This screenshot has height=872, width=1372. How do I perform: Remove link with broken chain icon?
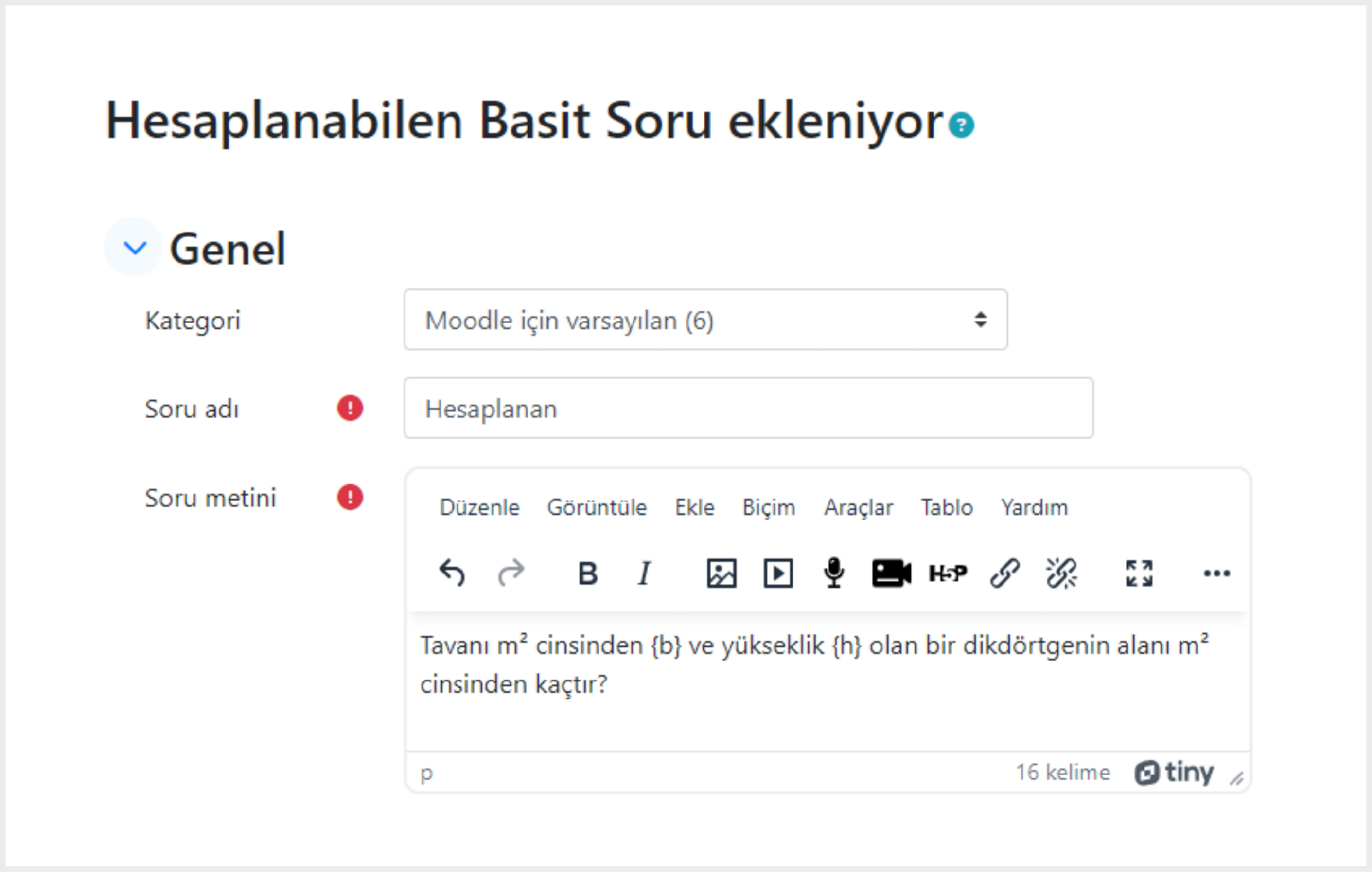pos(1061,573)
